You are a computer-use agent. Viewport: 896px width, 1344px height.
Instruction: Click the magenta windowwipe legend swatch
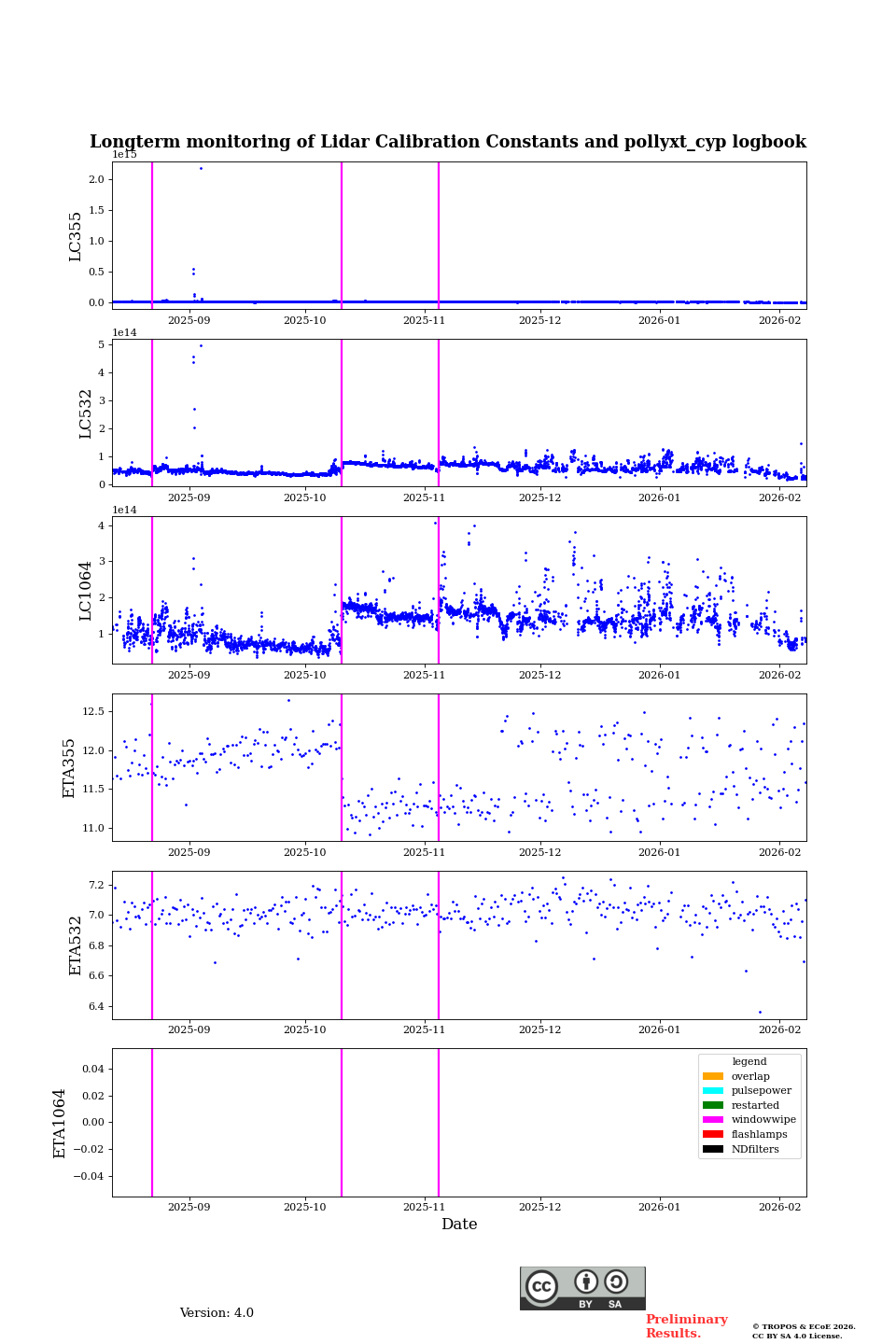point(713,1120)
